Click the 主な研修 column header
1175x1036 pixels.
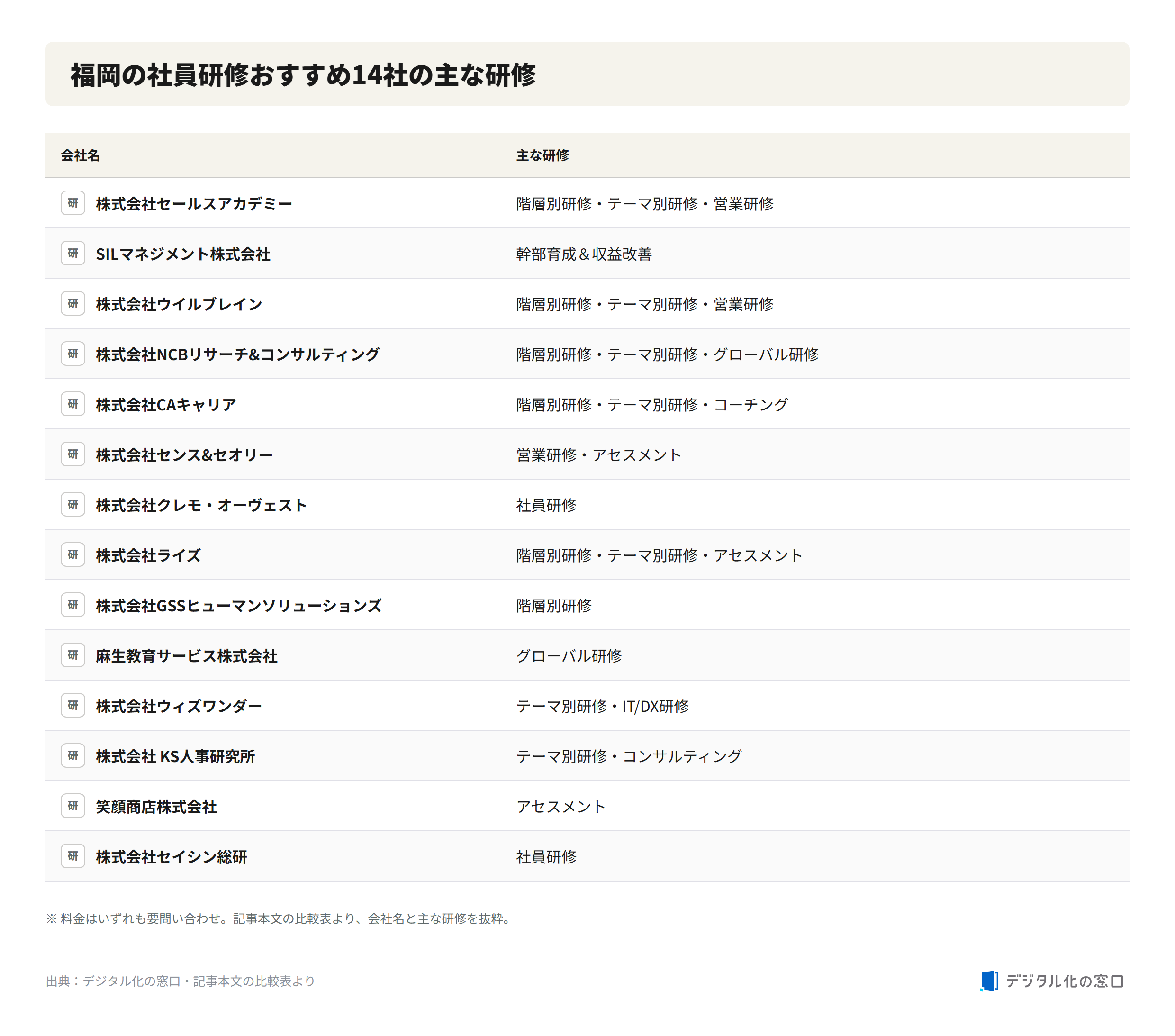click(x=542, y=155)
